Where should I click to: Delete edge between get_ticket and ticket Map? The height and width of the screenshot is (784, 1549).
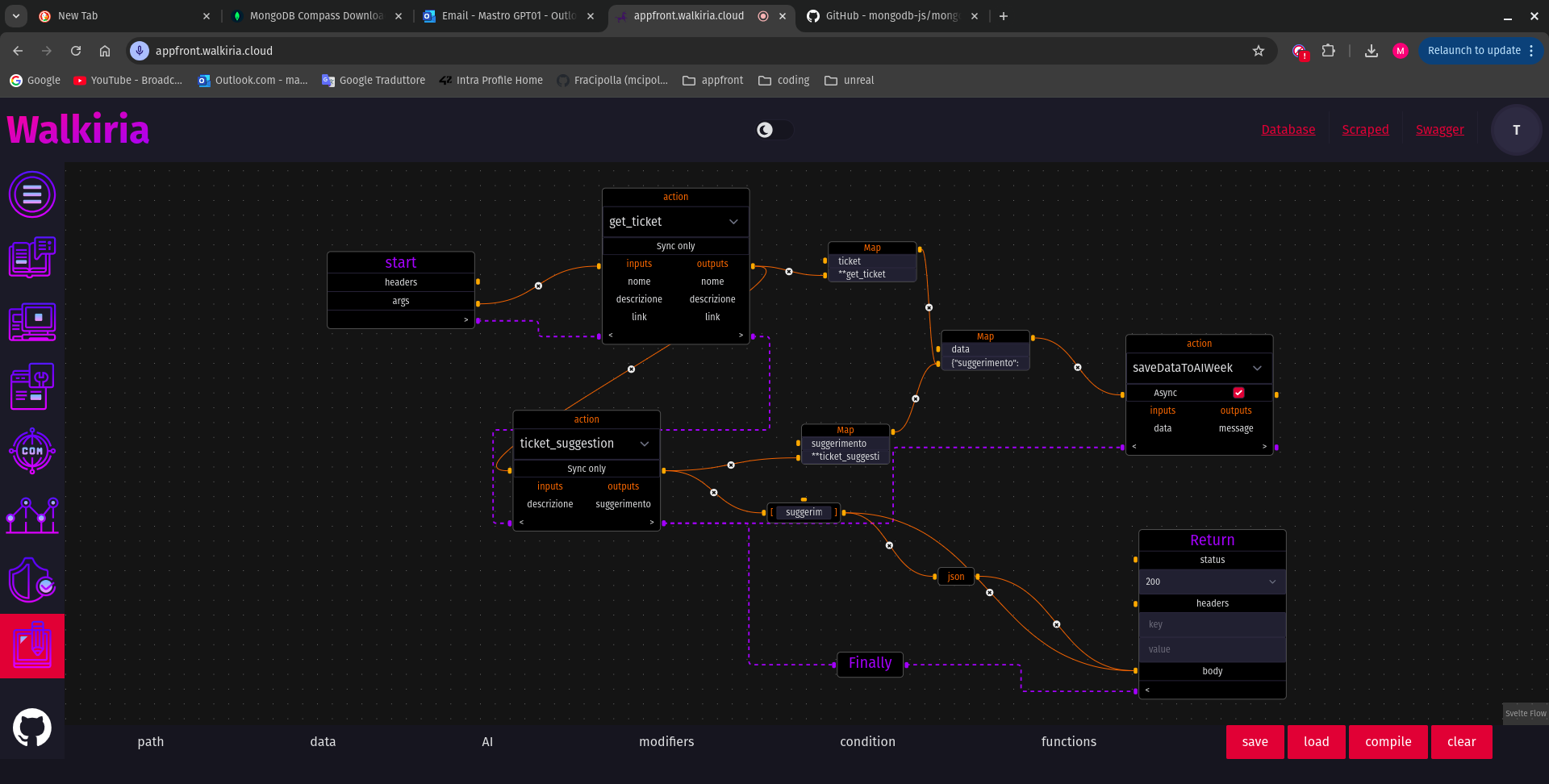click(789, 272)
